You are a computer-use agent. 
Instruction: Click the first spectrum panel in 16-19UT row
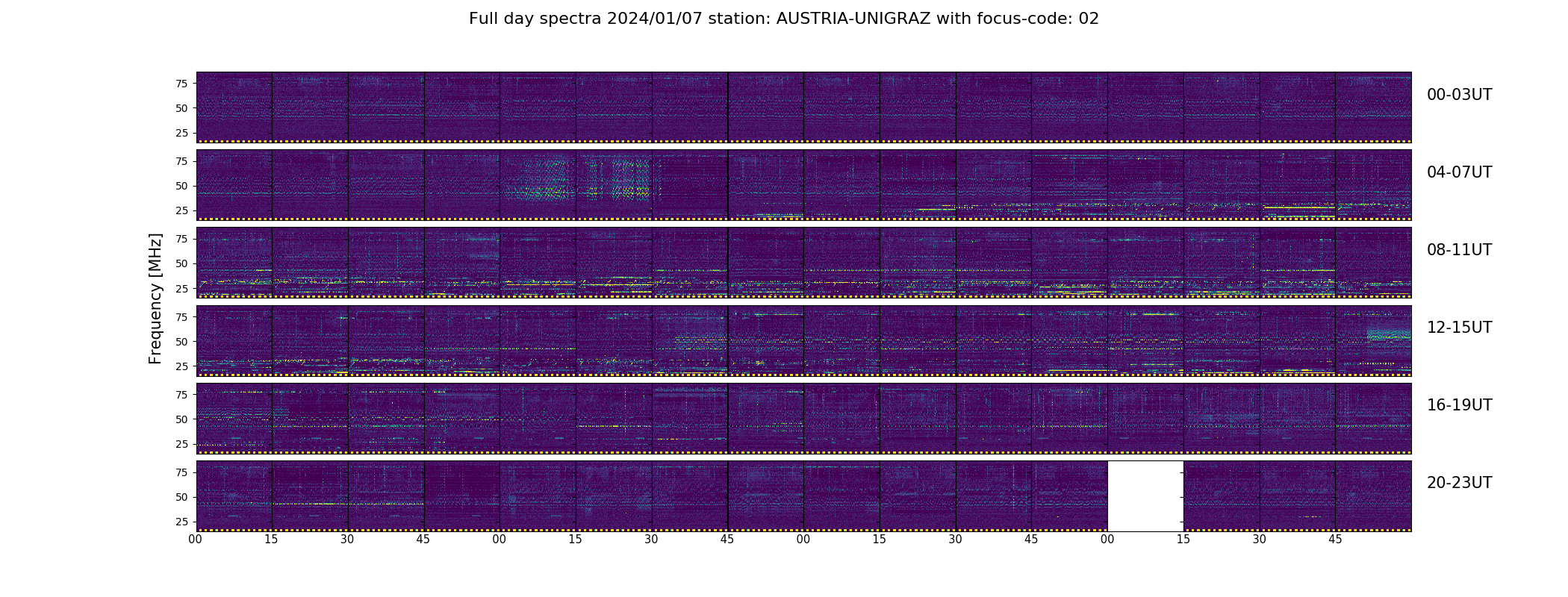coord(234,418)
